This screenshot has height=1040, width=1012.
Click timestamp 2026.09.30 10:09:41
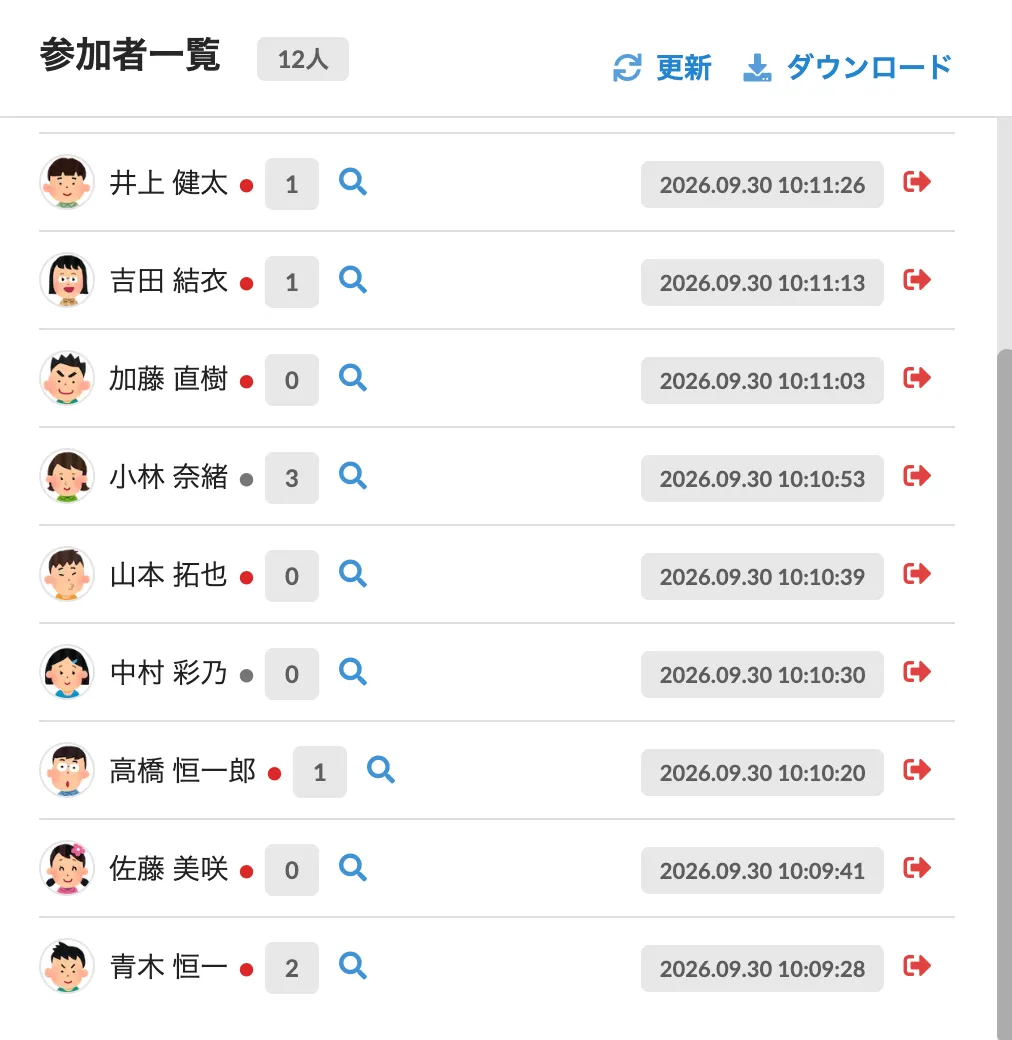(762, 870)
